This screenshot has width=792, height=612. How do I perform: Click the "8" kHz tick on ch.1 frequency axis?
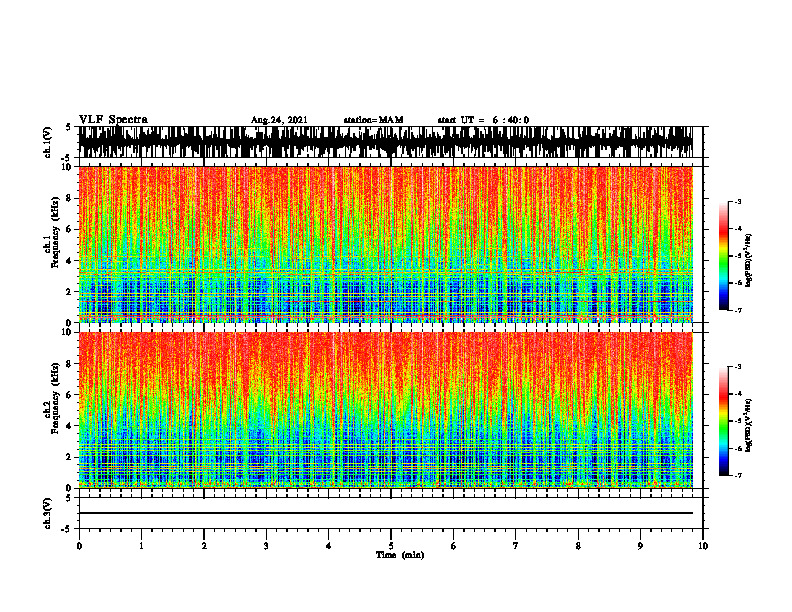click(69, 198)
